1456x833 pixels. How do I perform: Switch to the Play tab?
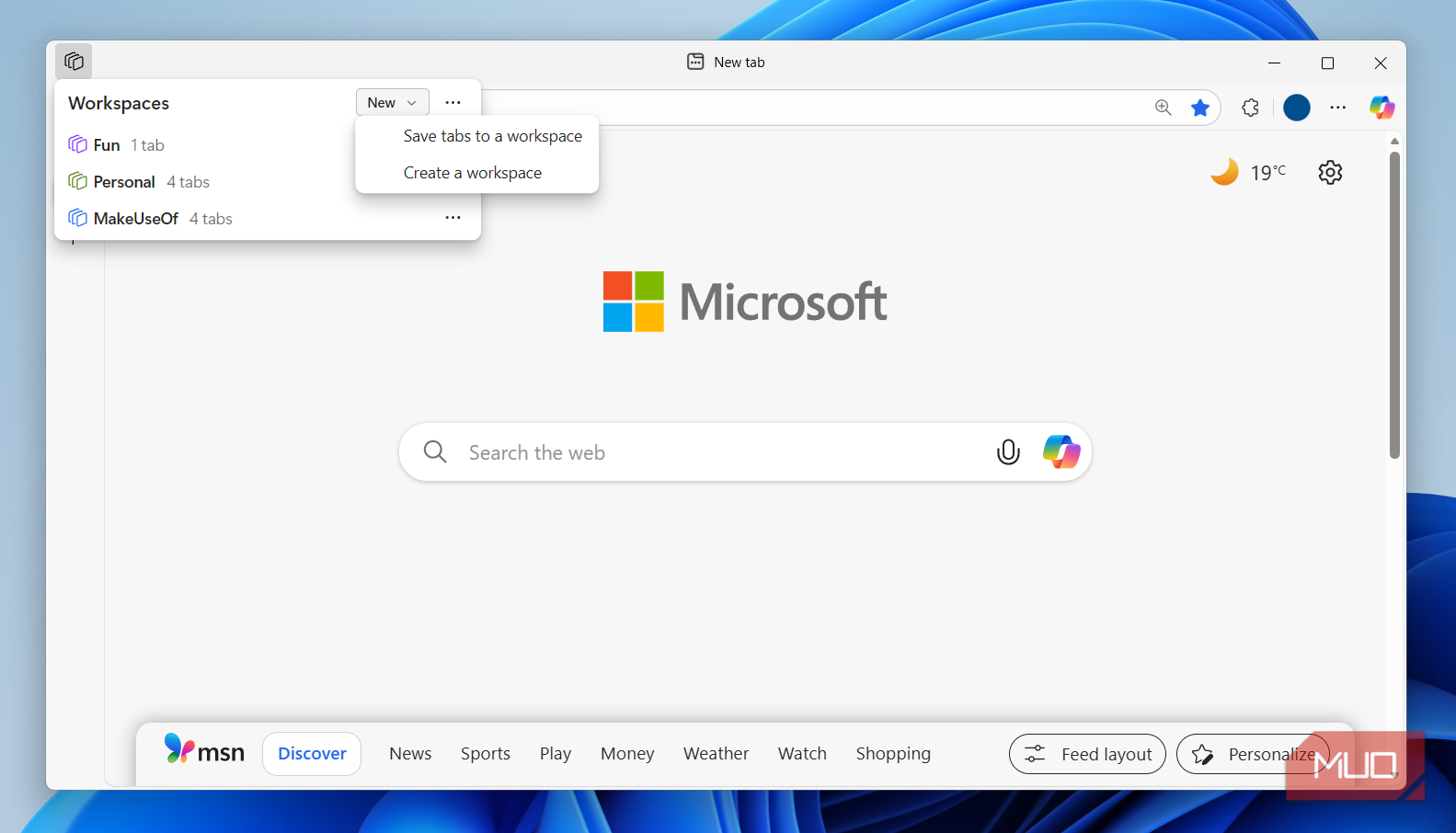pos(556,754)
